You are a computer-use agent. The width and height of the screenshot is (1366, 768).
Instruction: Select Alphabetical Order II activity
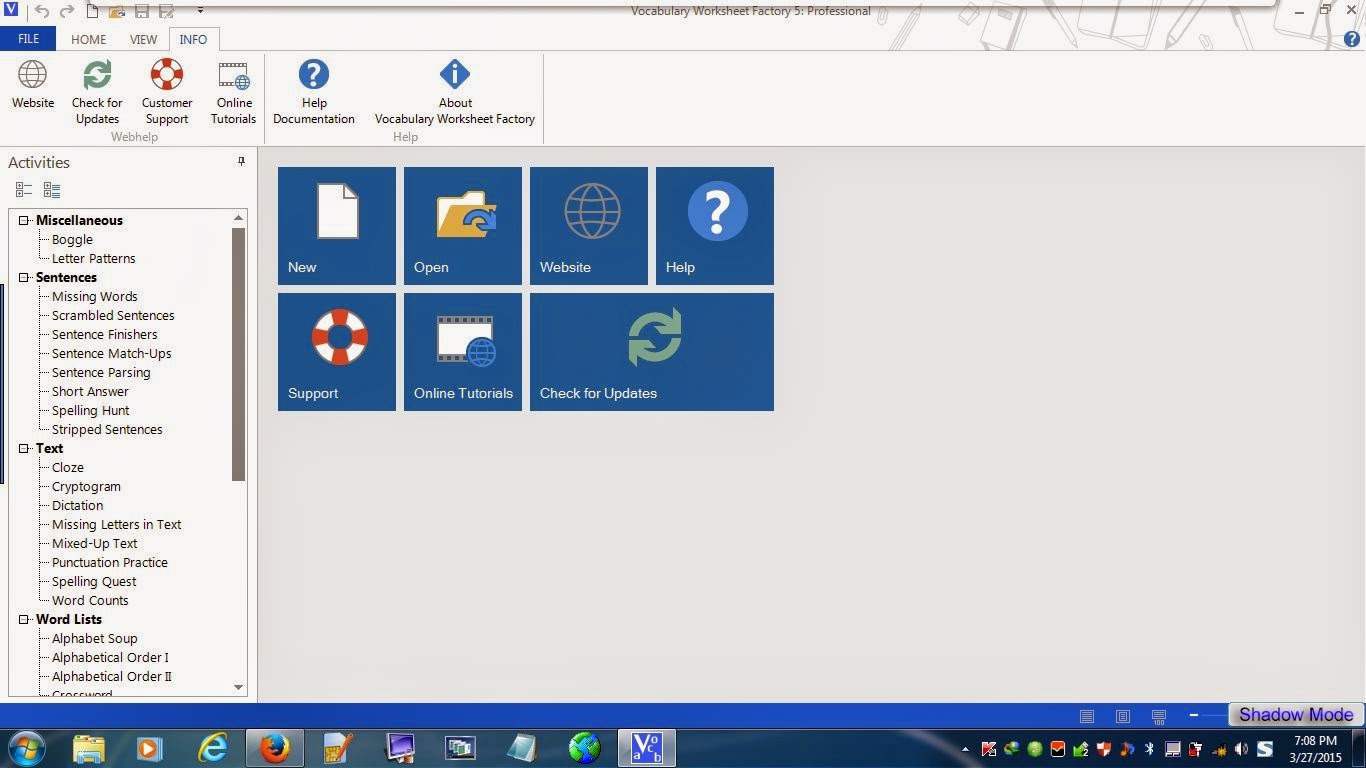click(112, 676)
